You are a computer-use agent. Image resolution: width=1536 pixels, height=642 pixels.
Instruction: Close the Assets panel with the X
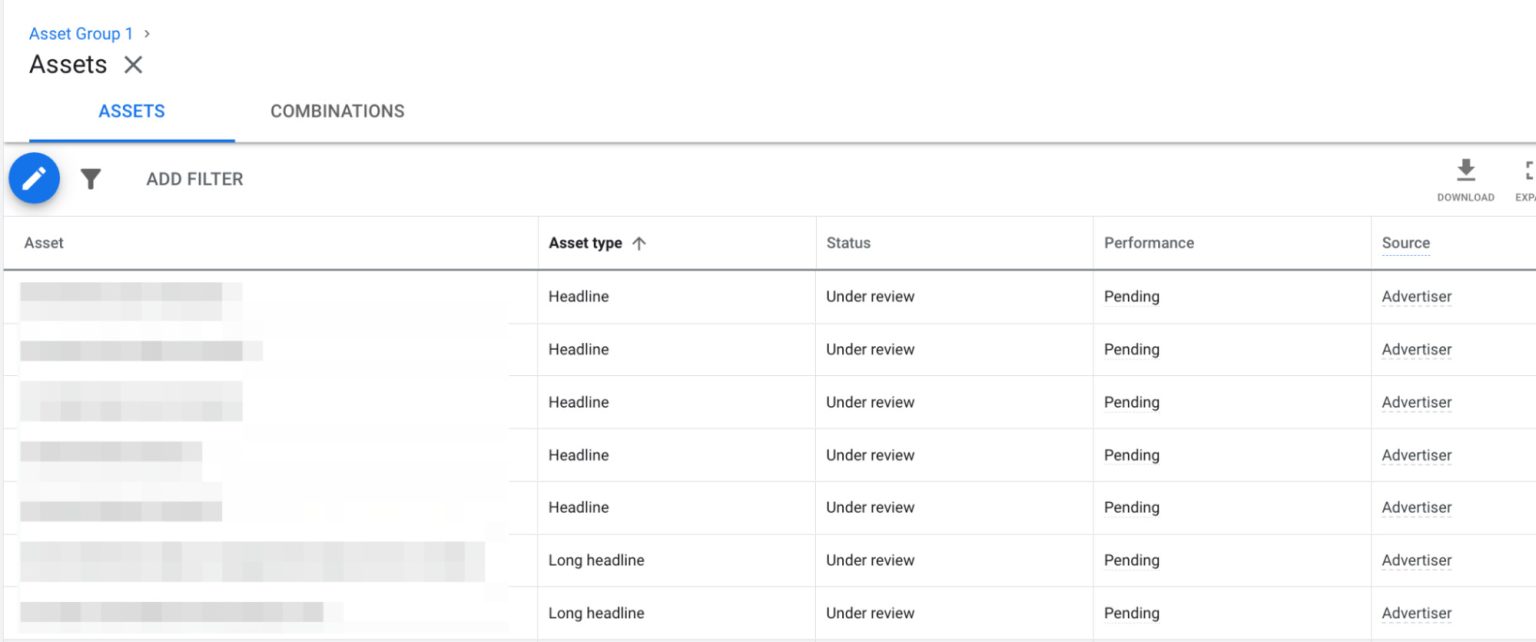[133, 64]
